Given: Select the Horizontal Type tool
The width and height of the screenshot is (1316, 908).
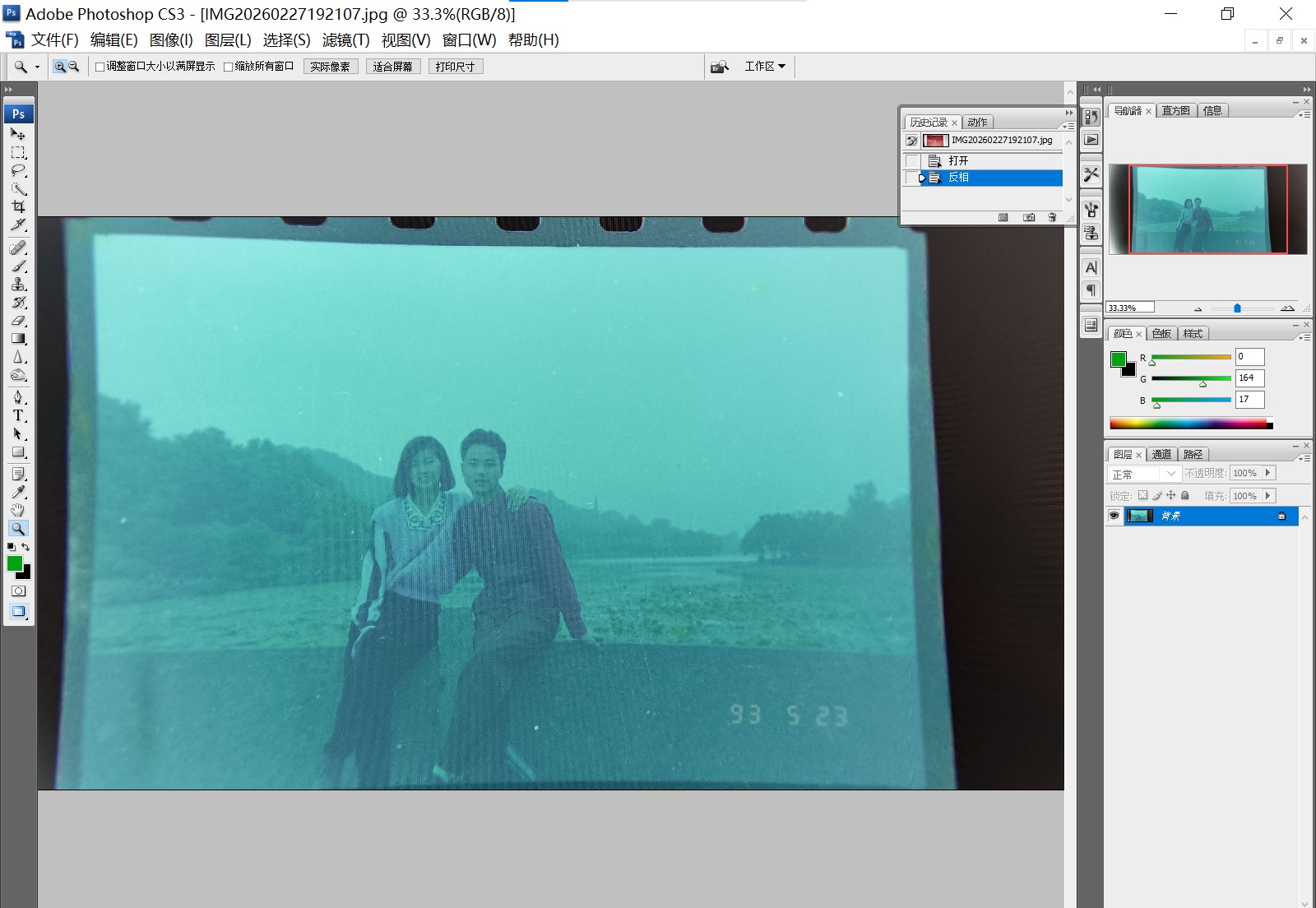Looking at the screenshot, I should click(18, 415).
